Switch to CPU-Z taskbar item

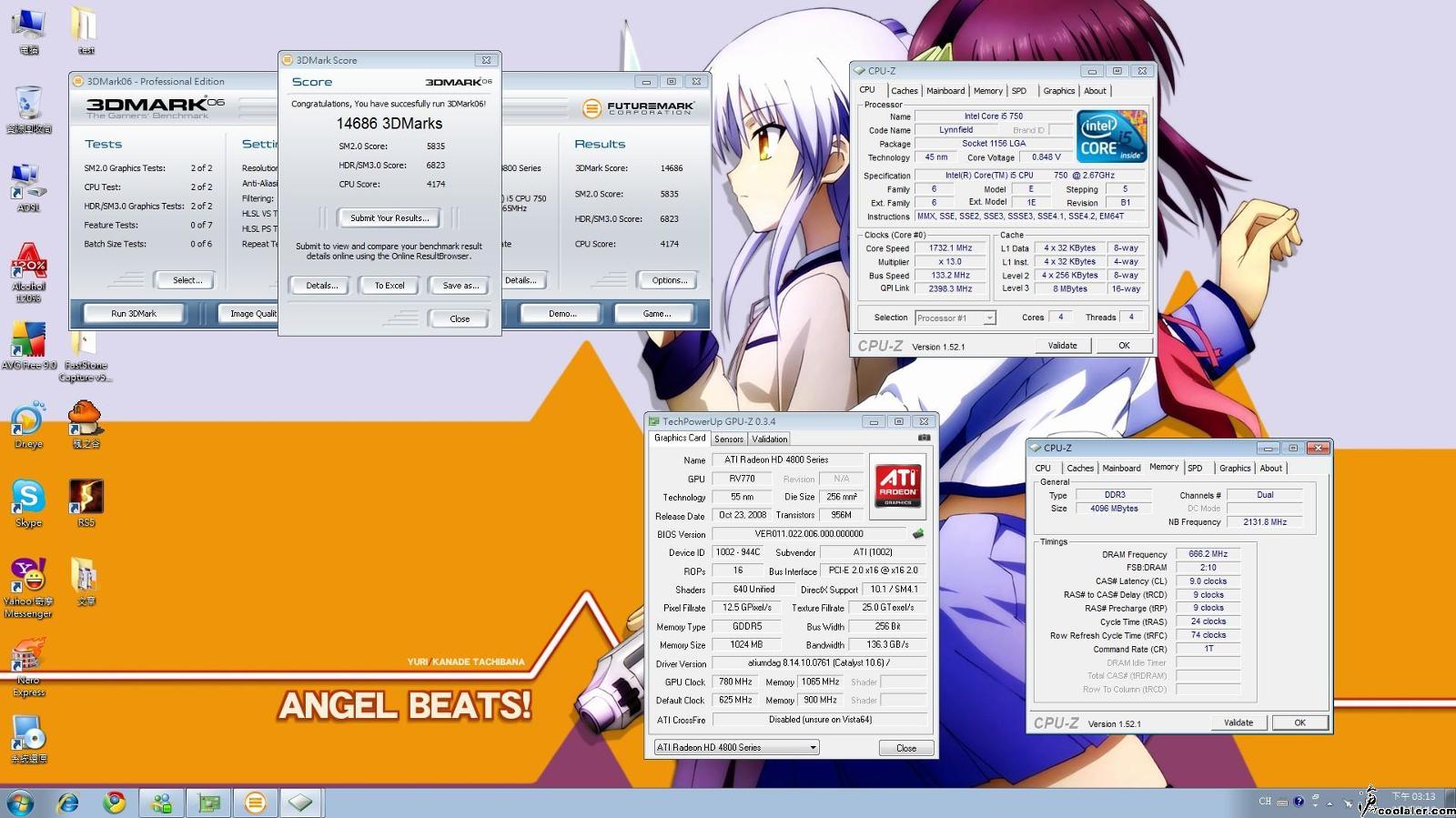[301, 803]
